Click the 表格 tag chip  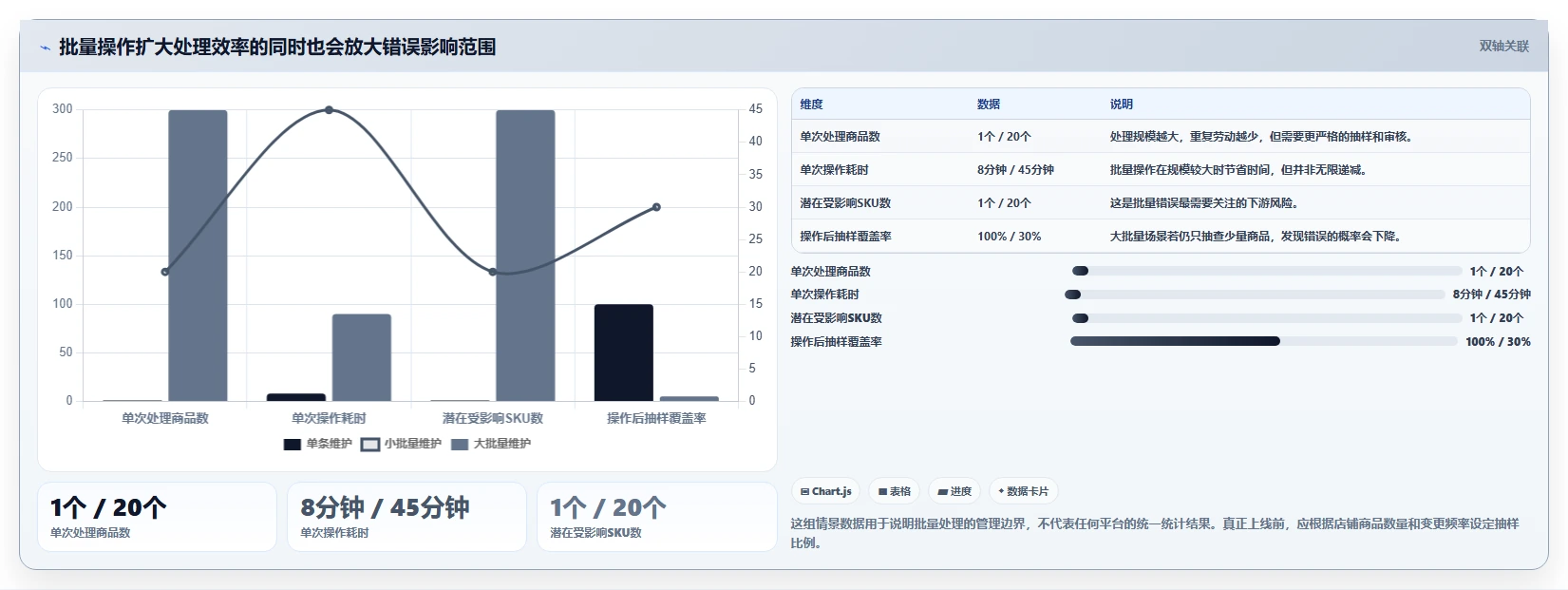point(894,491)
